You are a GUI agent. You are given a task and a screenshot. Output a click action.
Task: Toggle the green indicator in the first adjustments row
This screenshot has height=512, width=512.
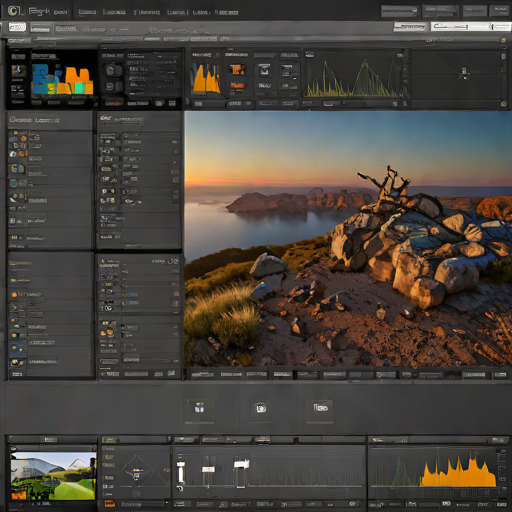174,142
